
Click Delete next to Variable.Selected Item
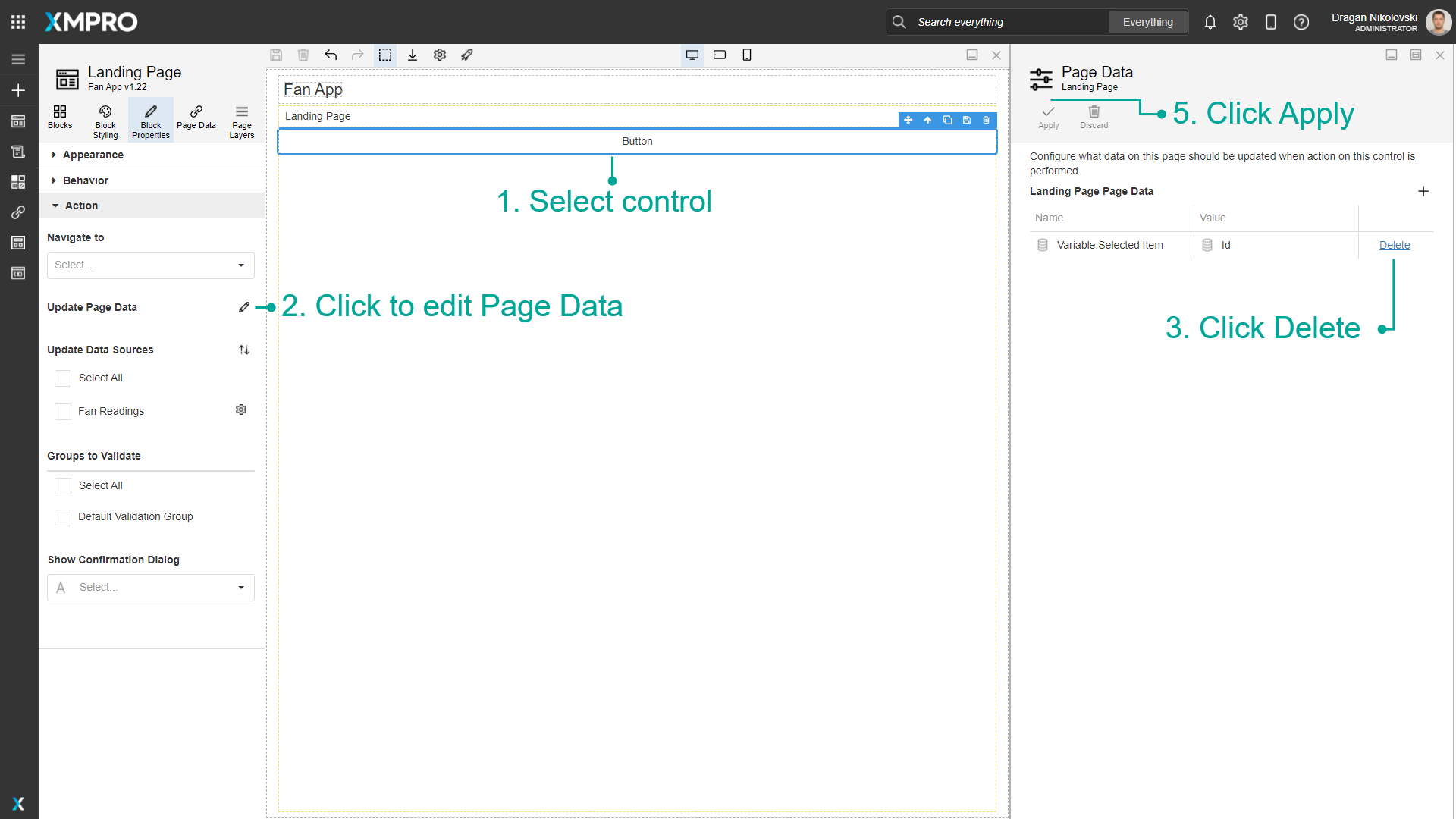pyautogui.click(x=1395, y=245)
